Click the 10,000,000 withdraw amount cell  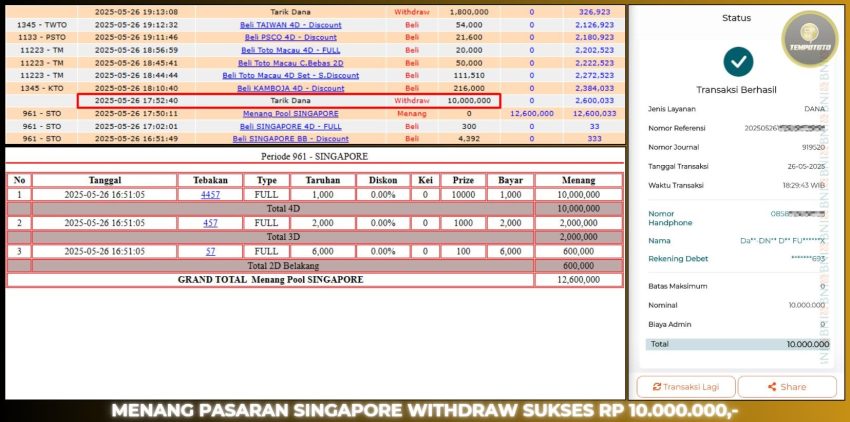469,100
